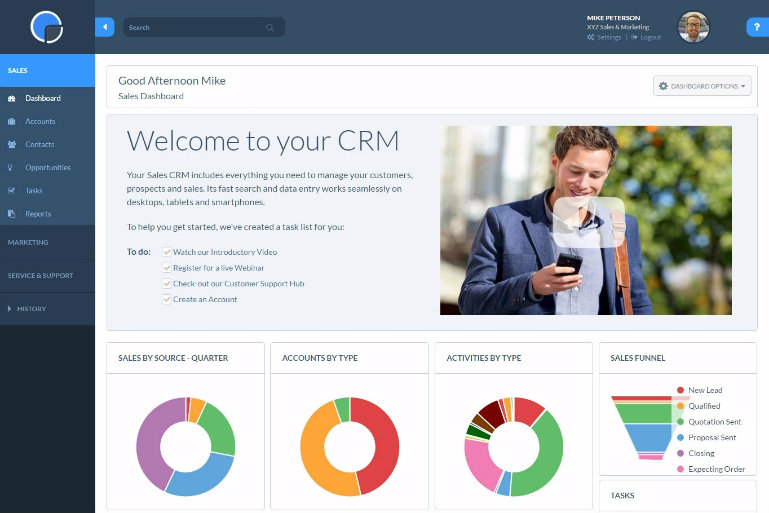The width and height of the screenshot is (769, 513).
Task: Check the Watch our Introductory Video box
Action: point(166,252)
